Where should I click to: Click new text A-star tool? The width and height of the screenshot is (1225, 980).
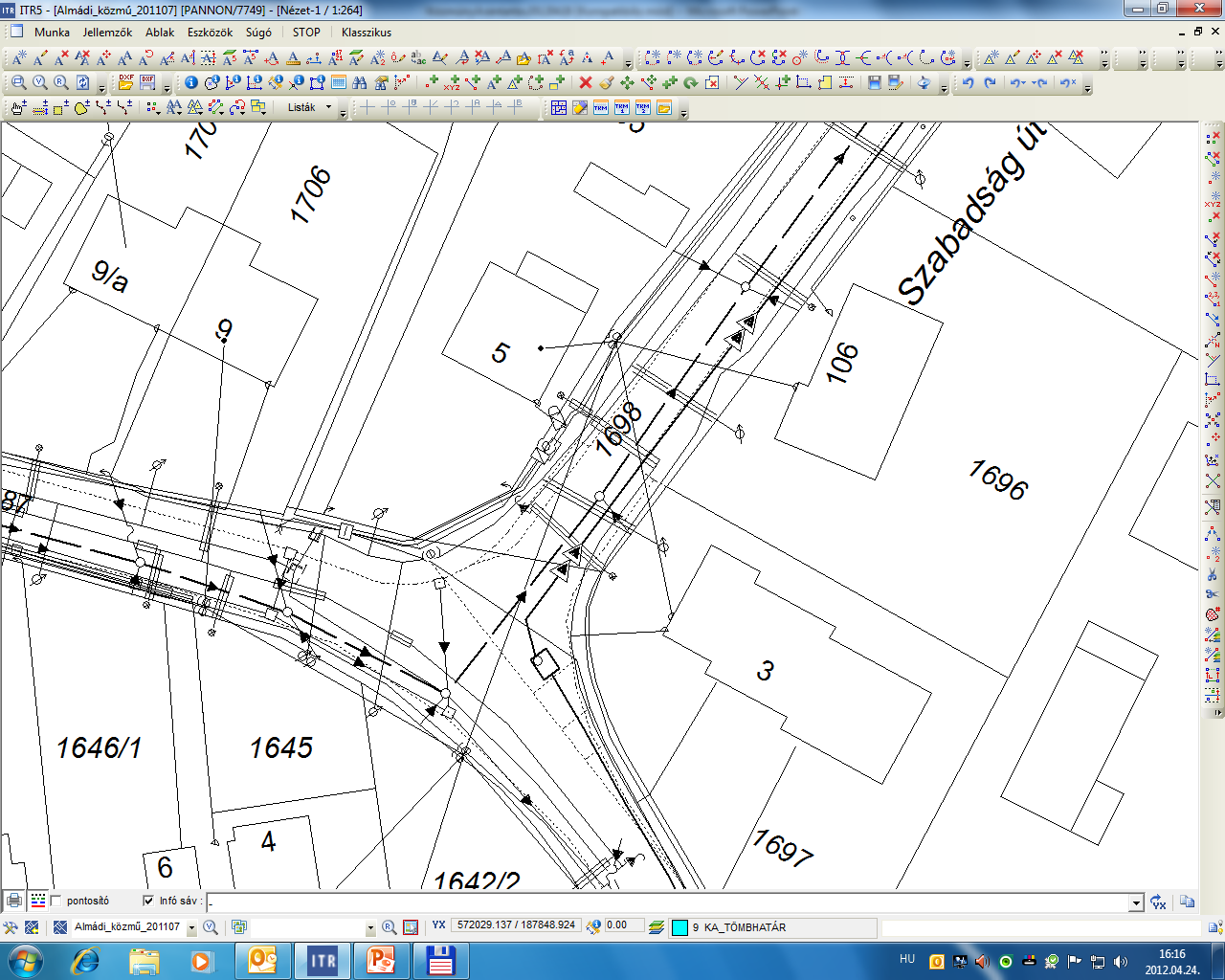tap(19, 58)
